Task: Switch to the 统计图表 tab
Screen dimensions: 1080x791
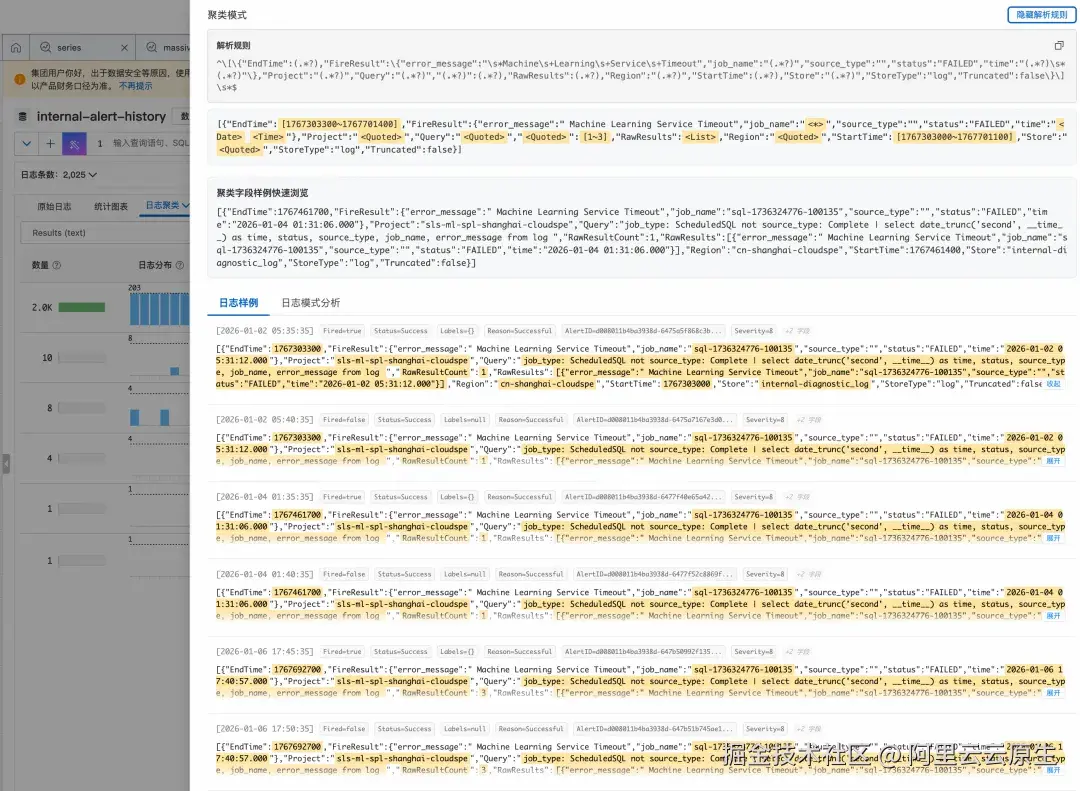Action: (x=111, y=206)
